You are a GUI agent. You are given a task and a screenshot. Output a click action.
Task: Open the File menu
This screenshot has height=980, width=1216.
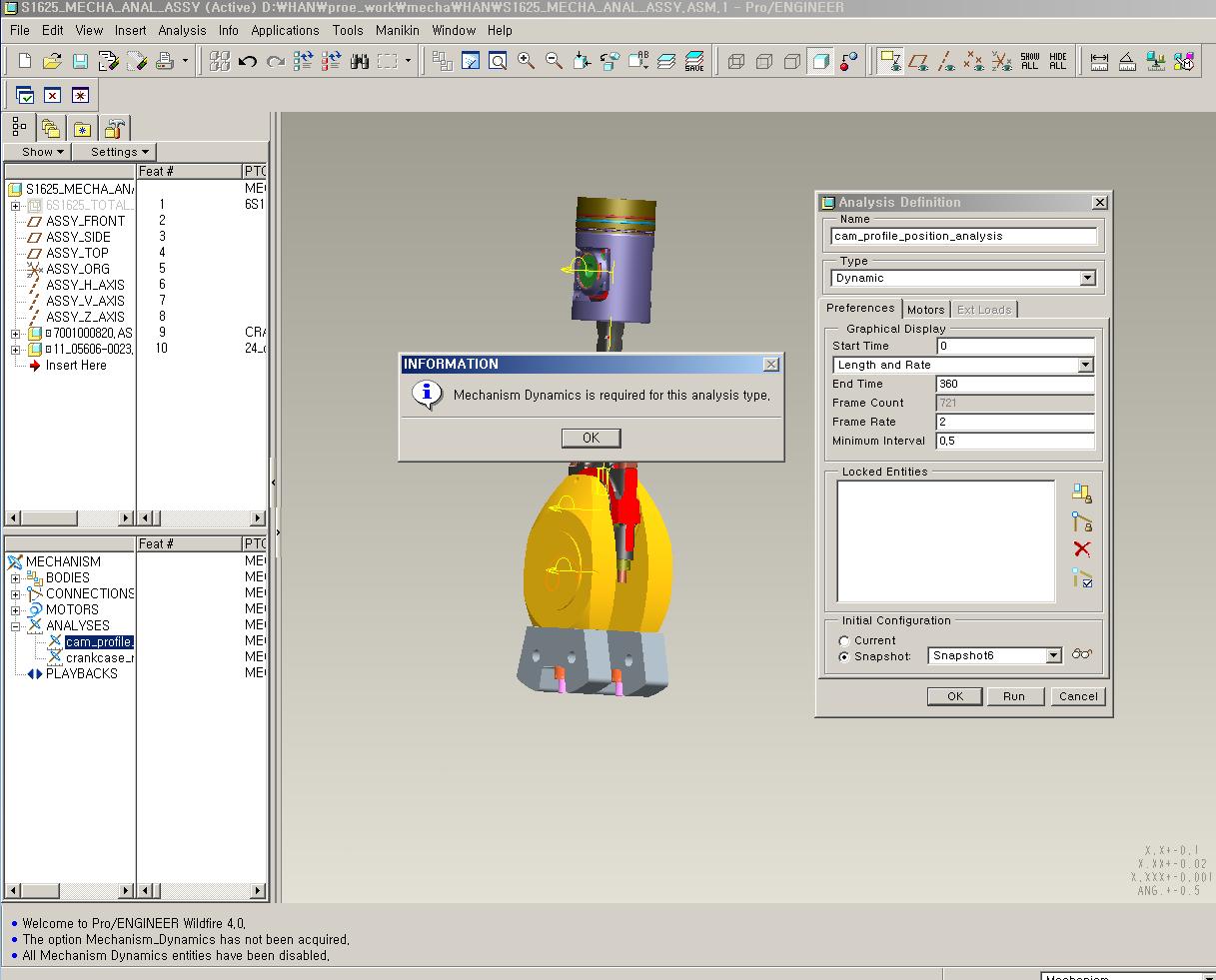point(20,30)
